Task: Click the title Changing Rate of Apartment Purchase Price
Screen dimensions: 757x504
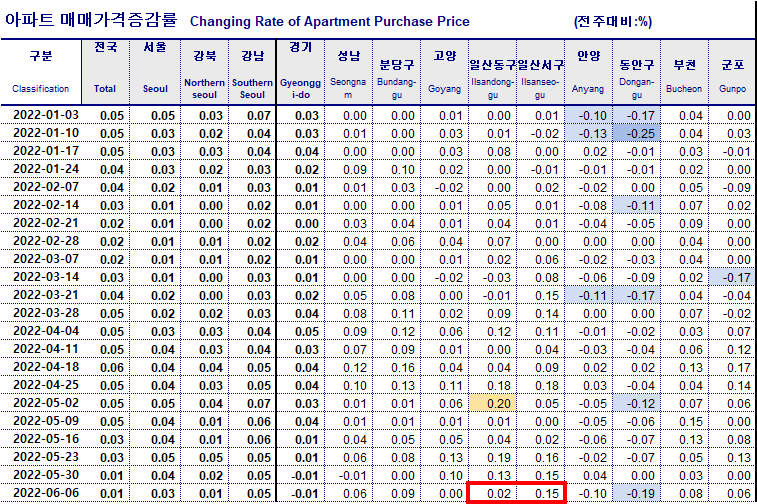Action: point(330,21)
